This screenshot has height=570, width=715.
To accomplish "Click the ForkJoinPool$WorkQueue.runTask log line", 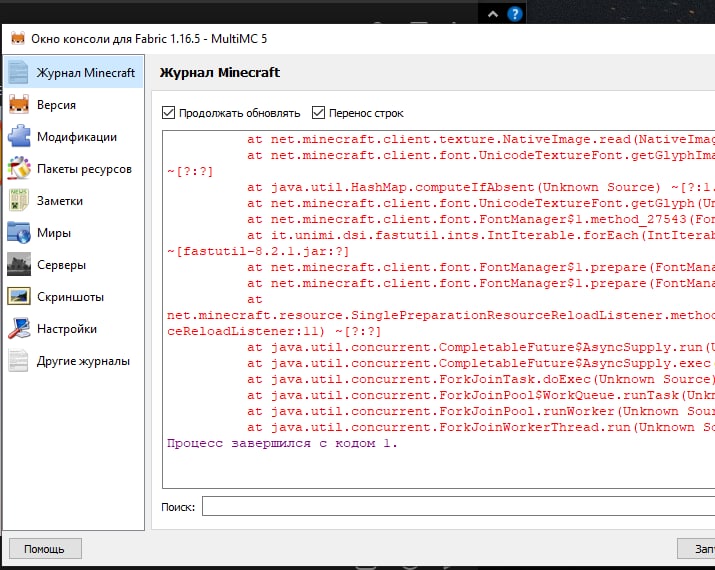I will pos(481,395).
